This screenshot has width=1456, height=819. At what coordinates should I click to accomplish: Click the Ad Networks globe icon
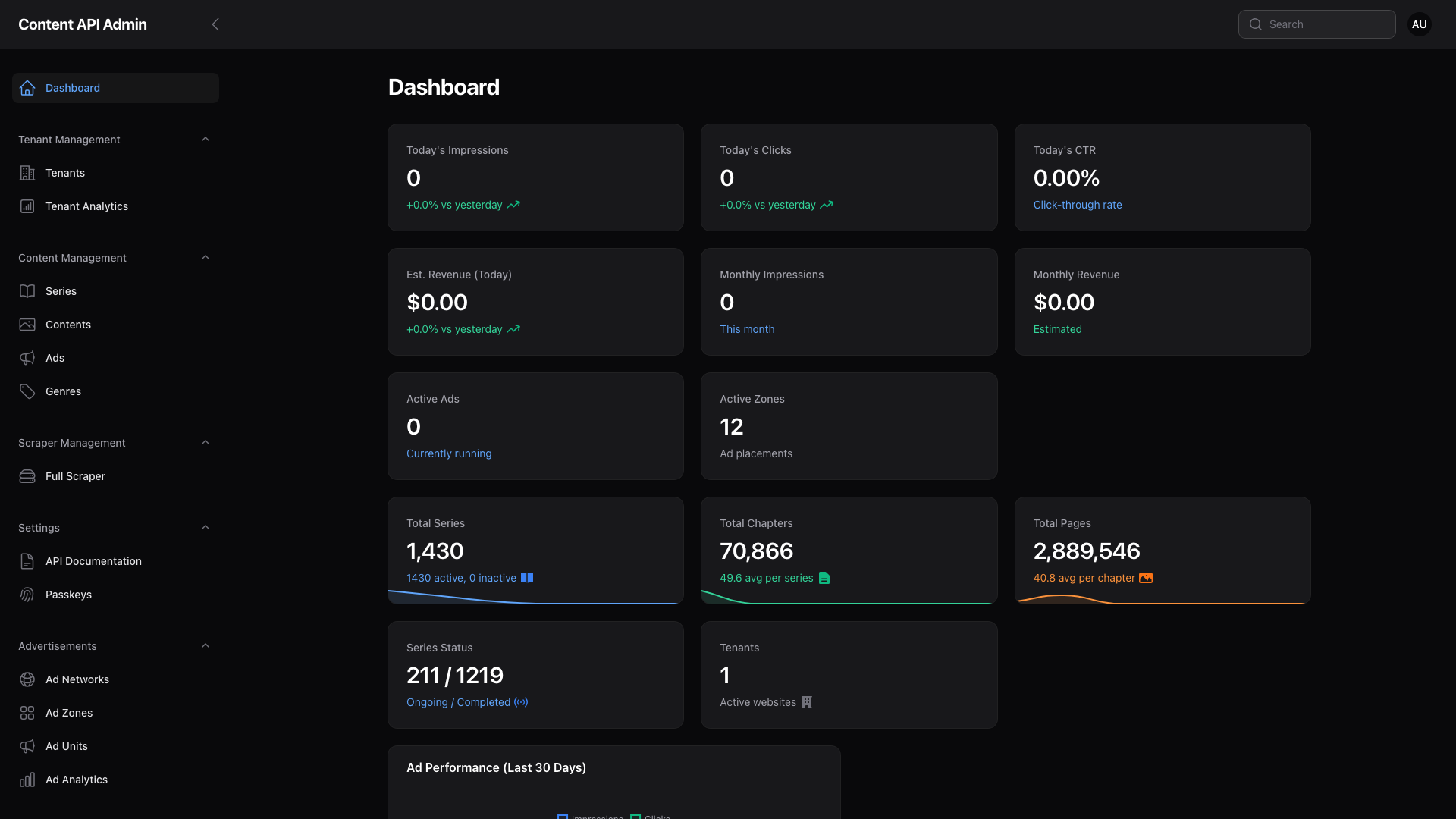coord(27,679)
